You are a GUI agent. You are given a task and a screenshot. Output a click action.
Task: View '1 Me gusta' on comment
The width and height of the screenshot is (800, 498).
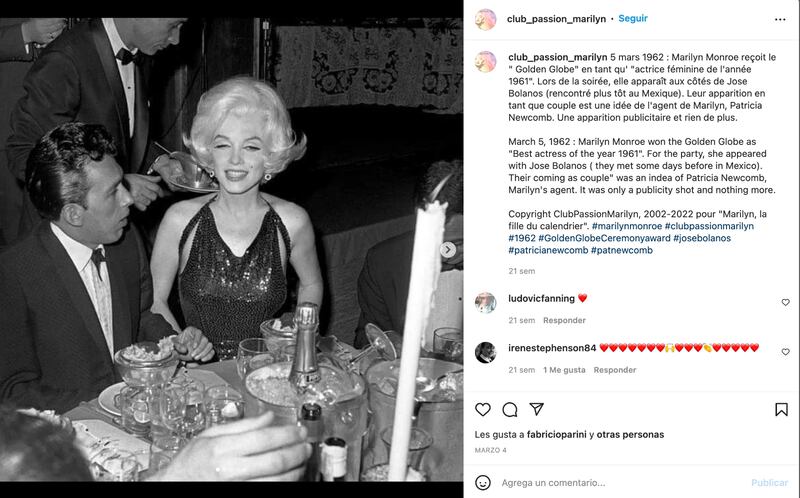coord(564,370)
